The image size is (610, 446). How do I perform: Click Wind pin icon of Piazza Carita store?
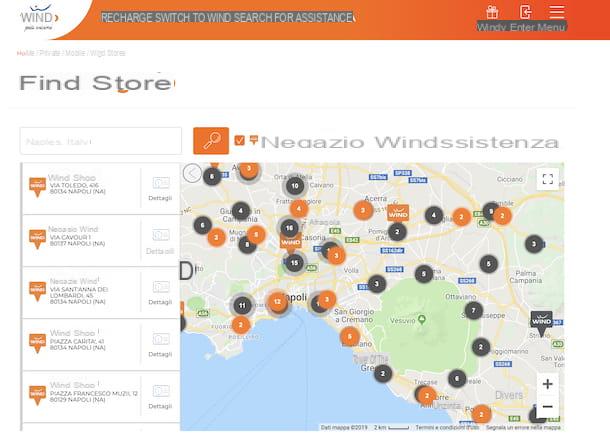point(37,343)
